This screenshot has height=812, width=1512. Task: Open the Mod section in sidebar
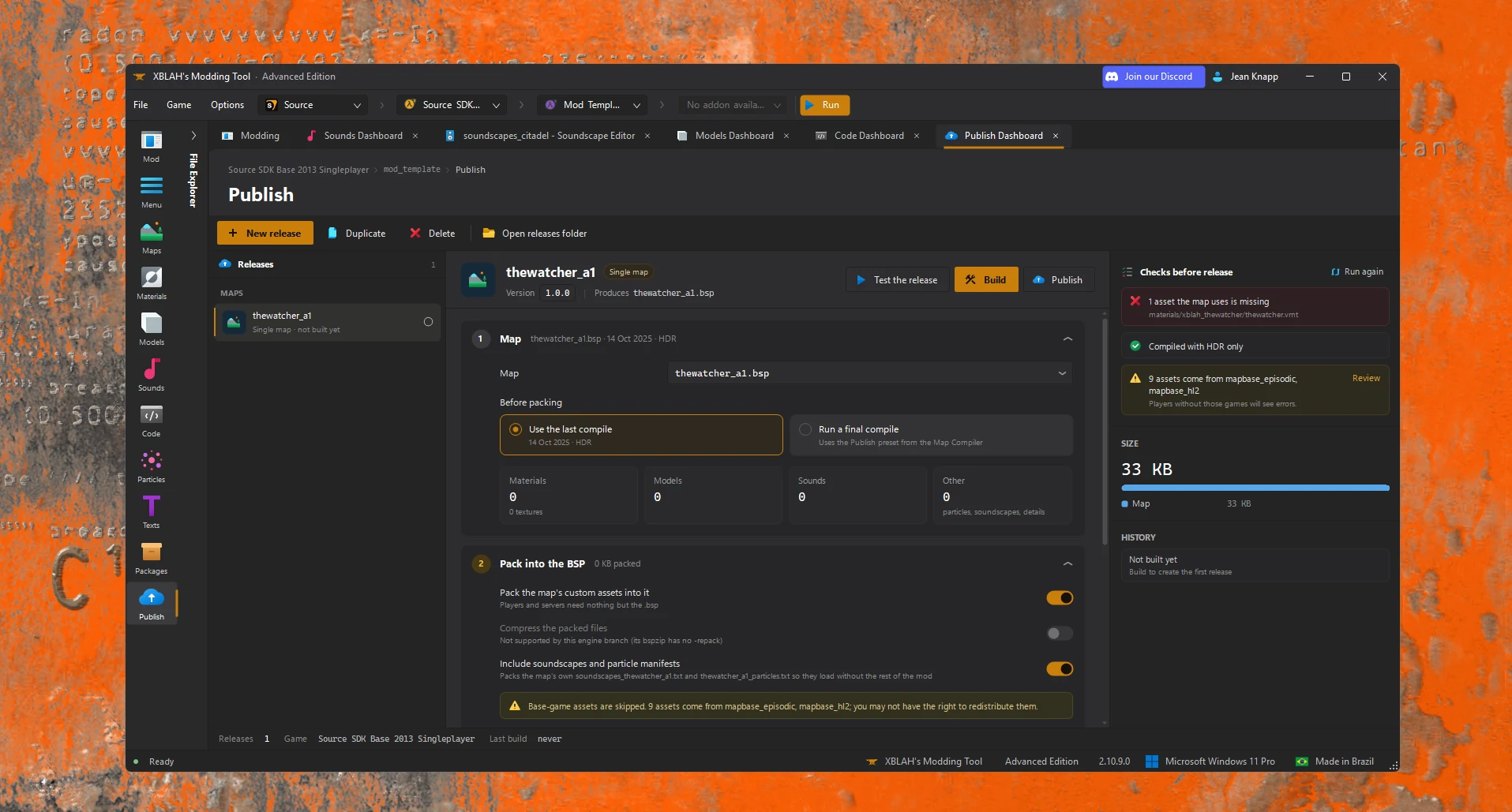click(152, 148)
